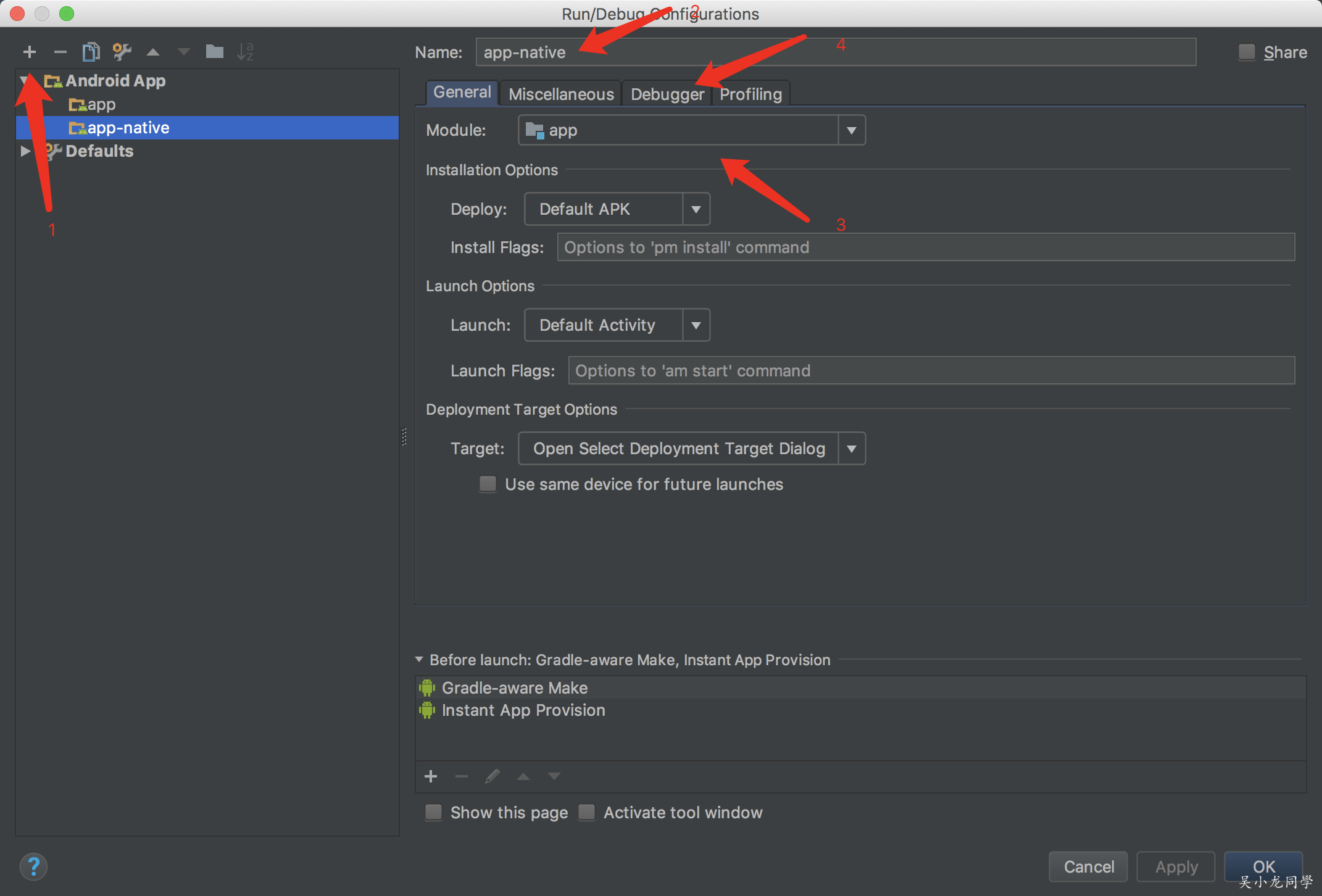Click the Cancel button
The width and height of the screenshot is (1322, 896).
1089,867
